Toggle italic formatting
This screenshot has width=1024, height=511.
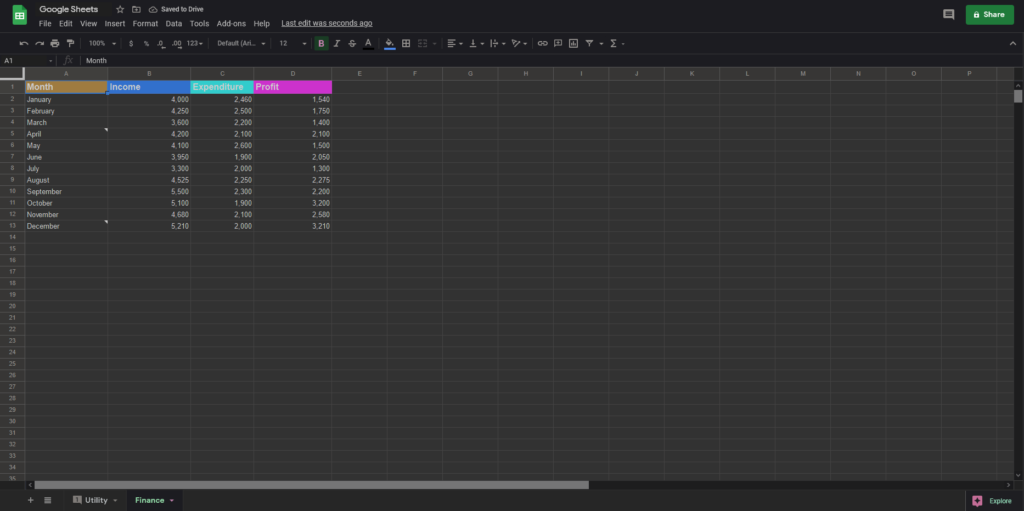337,43
